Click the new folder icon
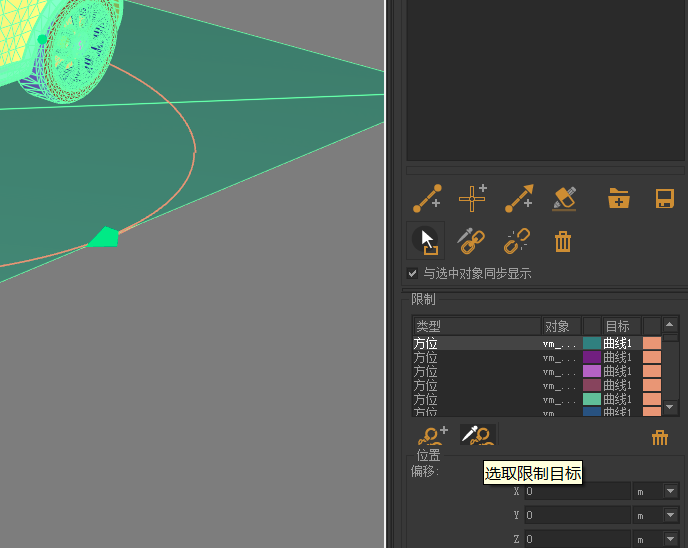Screen dimensions: 688x548 click(619, 198)
